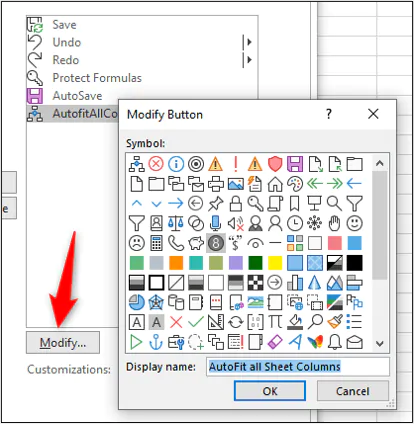Screen dimensions: 414x424
Task: Select AutoSave in the command list
Action: click(142, 96)
